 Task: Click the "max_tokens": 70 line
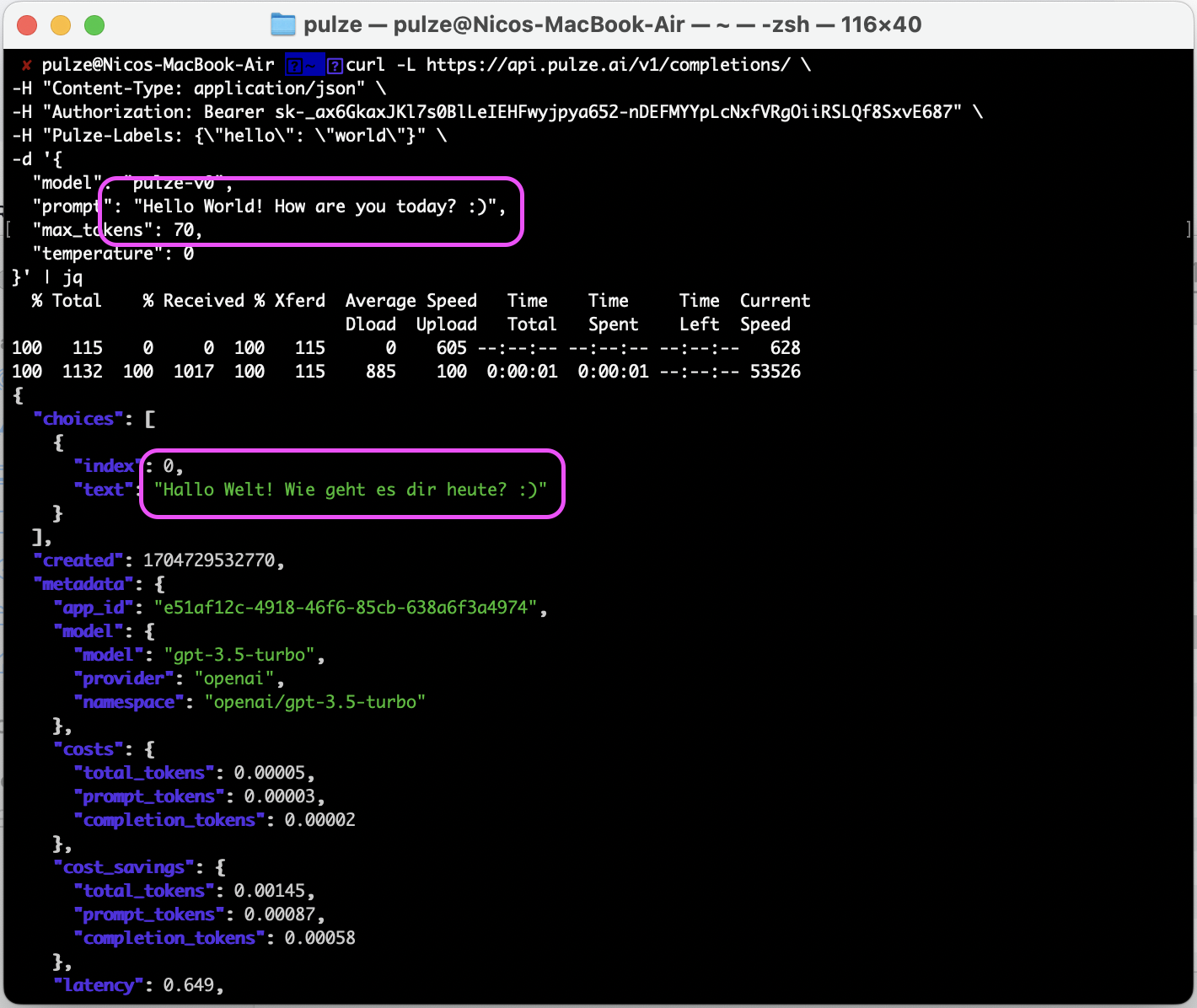point(117,230)
